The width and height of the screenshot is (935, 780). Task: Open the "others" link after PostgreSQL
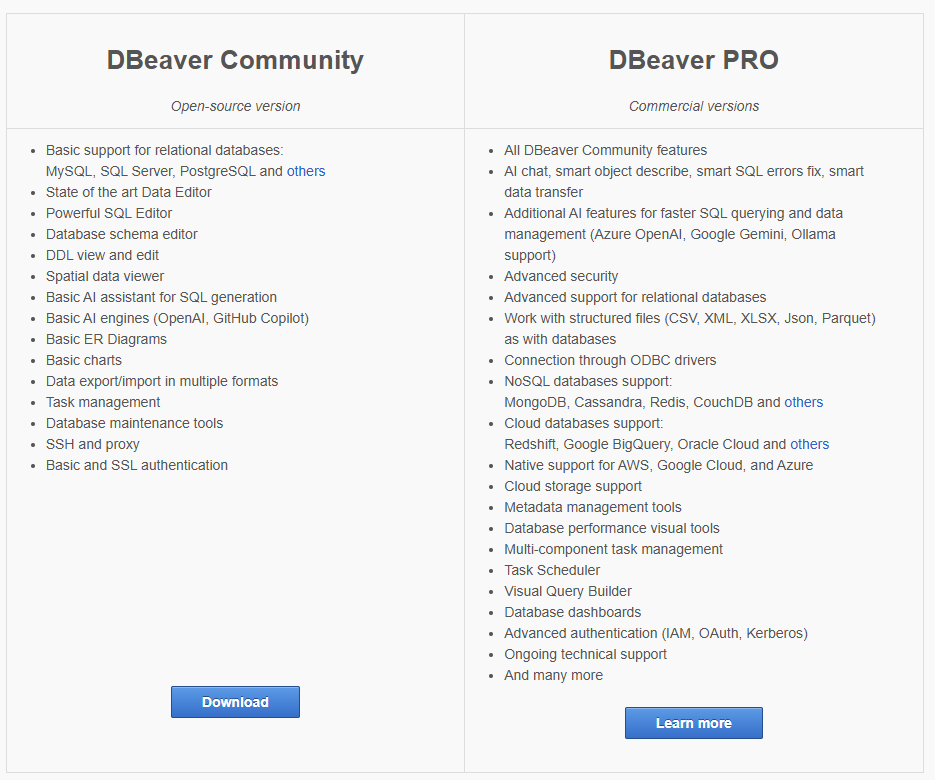pyautogui.click(x=306, y=171)
